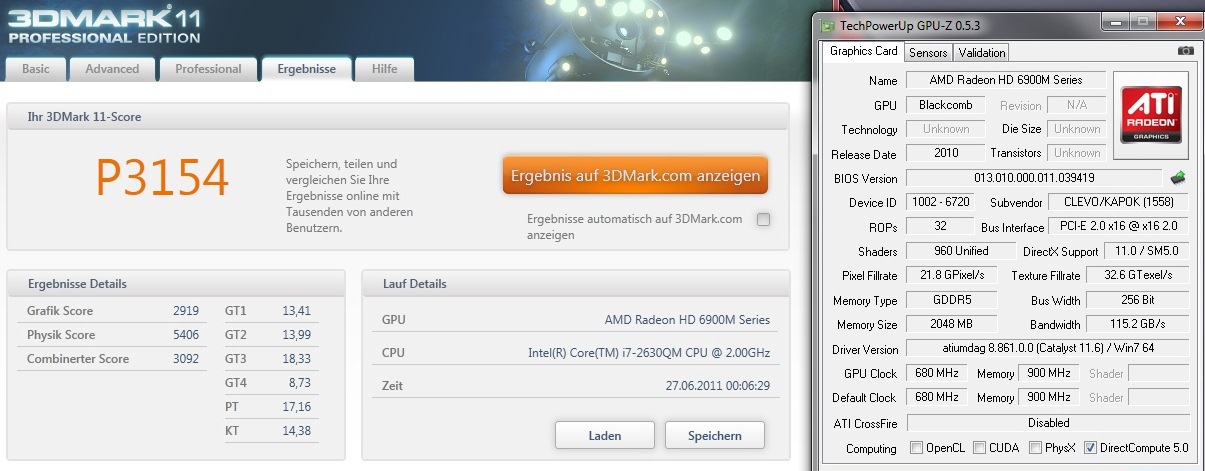Click the Speichern button
This screenshot has width=1205, height=471.
715,435
